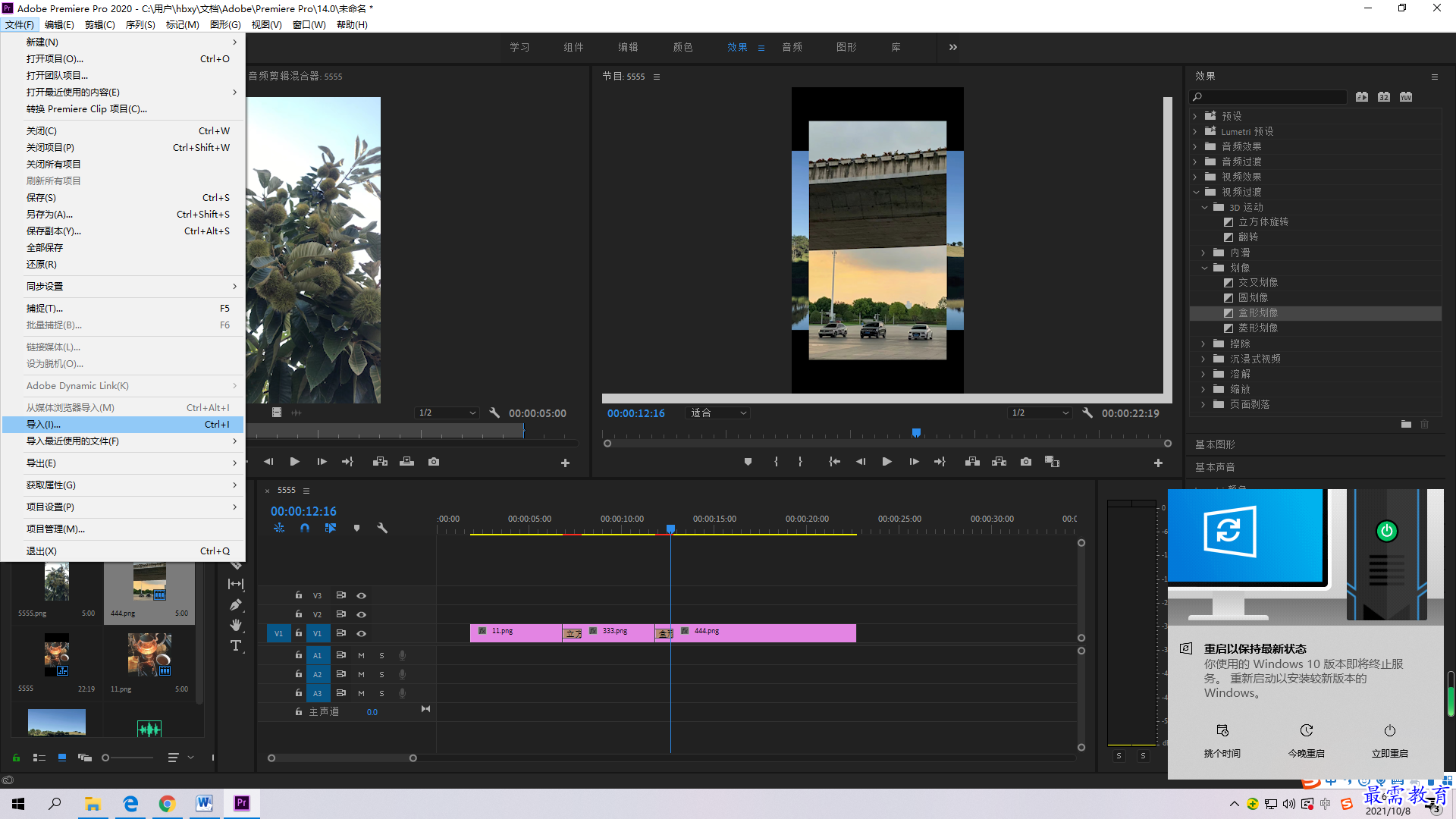Image resolution: width=1456 pixels, height=819 pixels.
Task: Export frame camera icon in Program monitor
Action: [1026, 462]
